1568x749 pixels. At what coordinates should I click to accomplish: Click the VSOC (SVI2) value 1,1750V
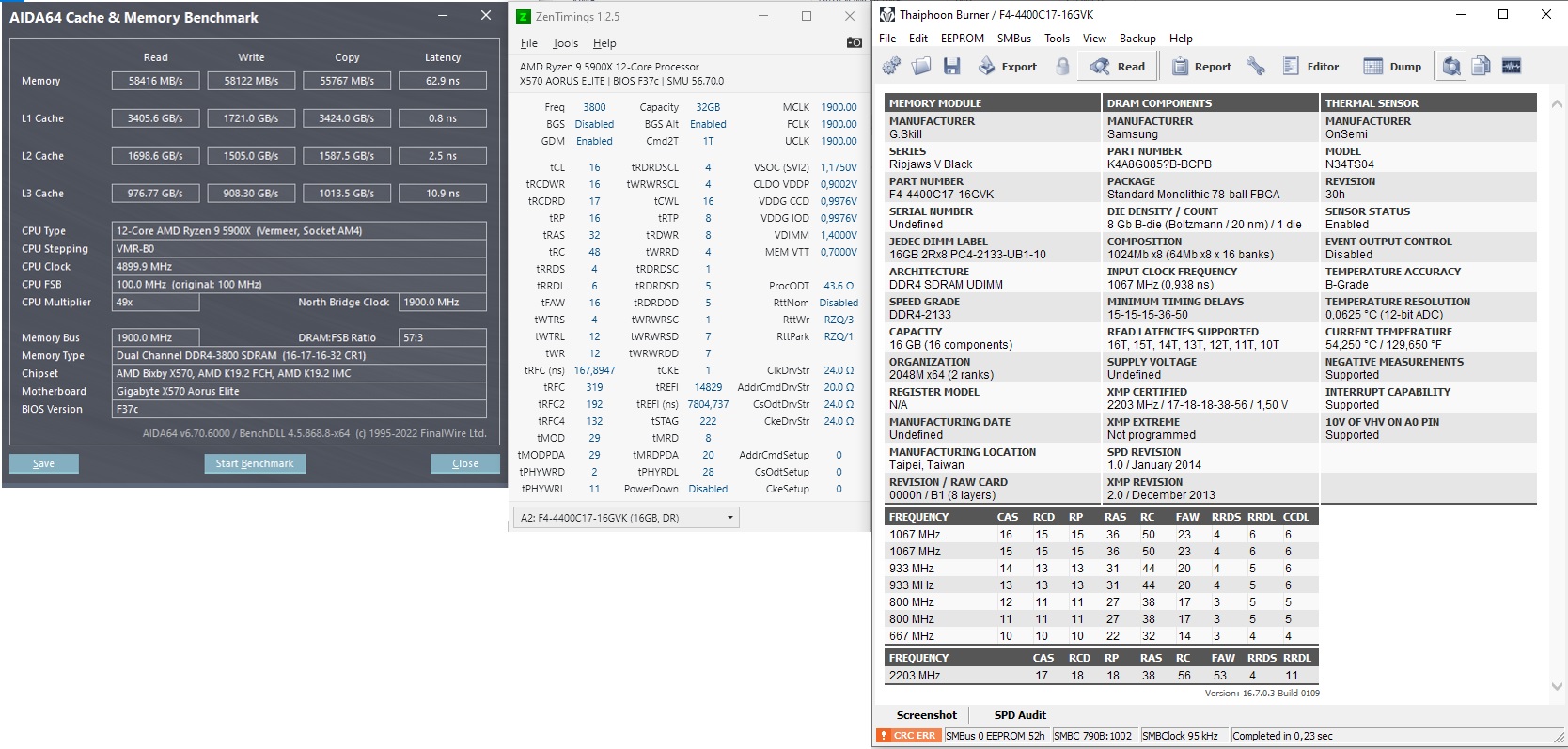839,167
